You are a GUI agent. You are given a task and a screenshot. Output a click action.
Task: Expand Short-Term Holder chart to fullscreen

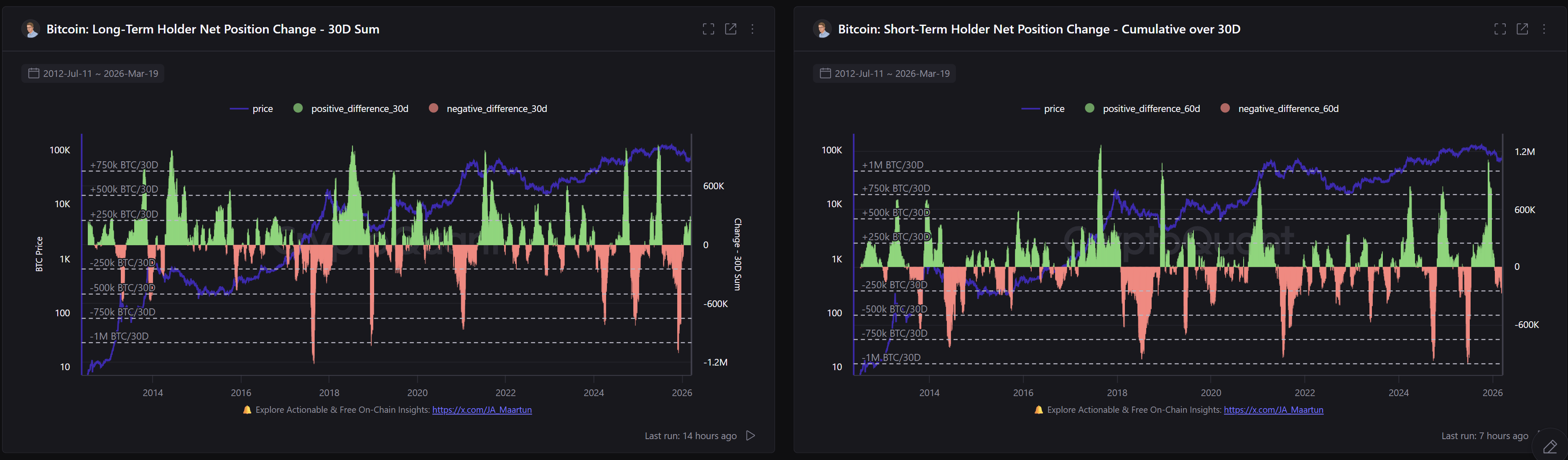[x=1500, y=29]
